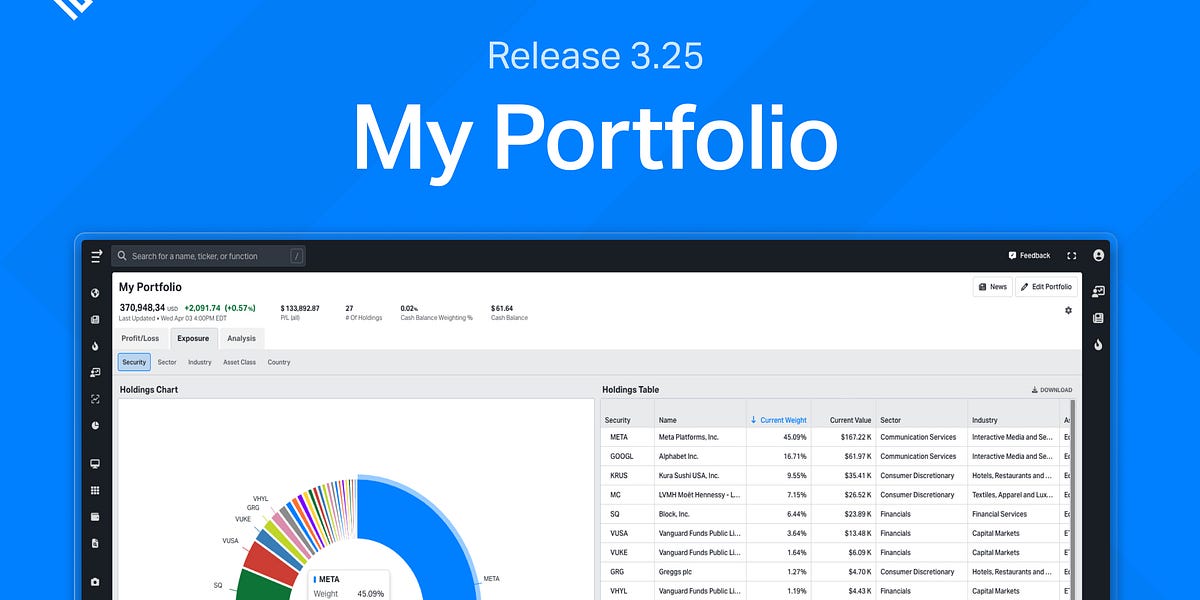Select the Asset Class exposure filter
The image size is (1200, 600).
pos(240,362)
